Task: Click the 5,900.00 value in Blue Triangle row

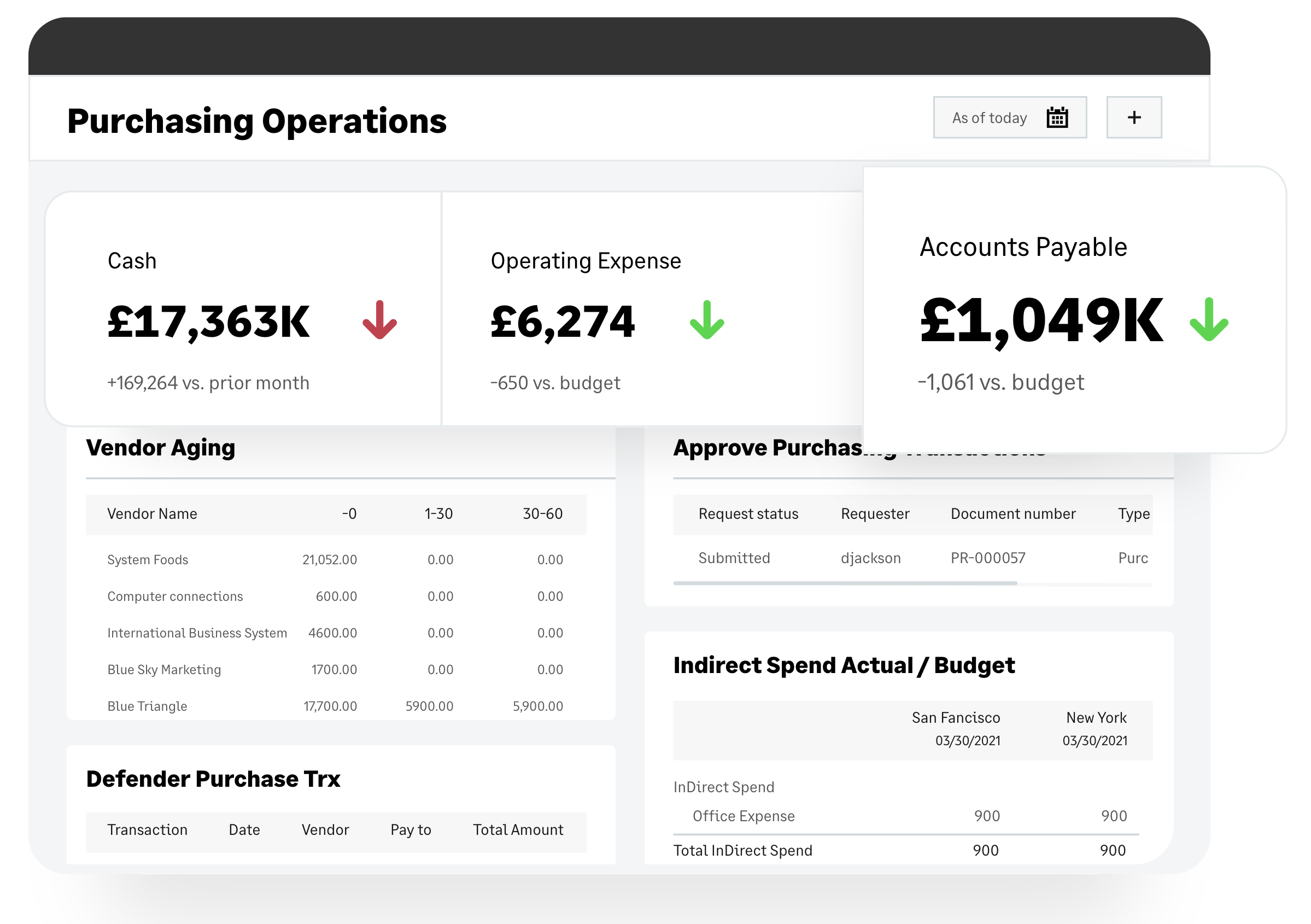Action: [x=538, y=706]
